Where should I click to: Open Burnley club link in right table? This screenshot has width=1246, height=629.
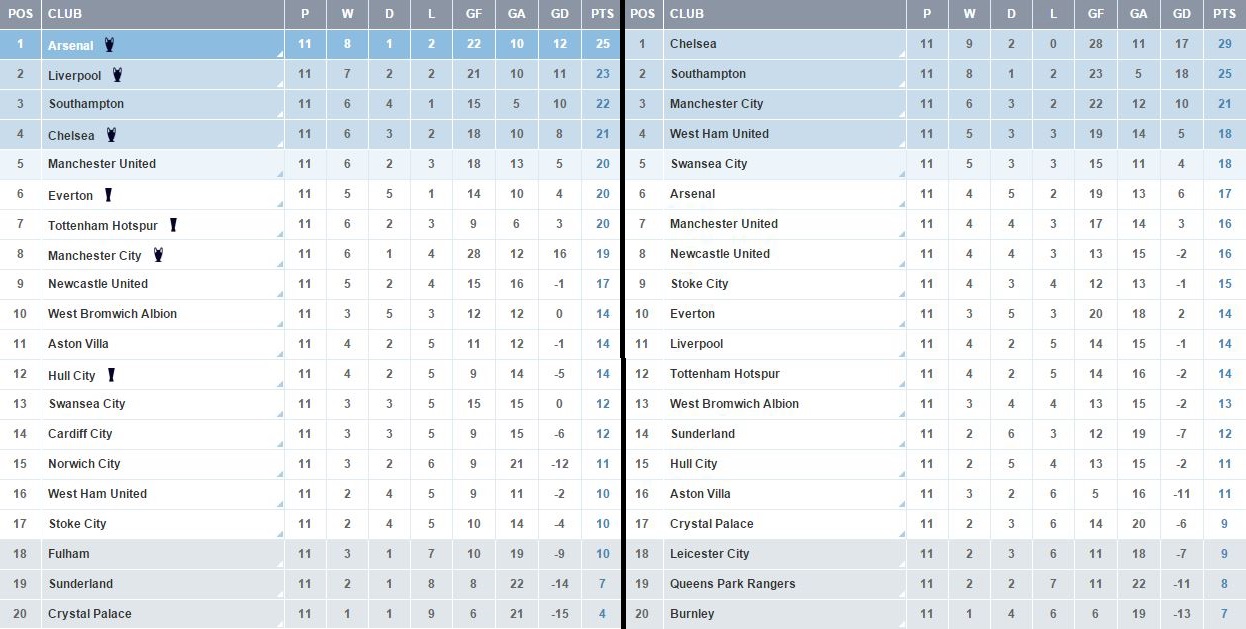692,614
